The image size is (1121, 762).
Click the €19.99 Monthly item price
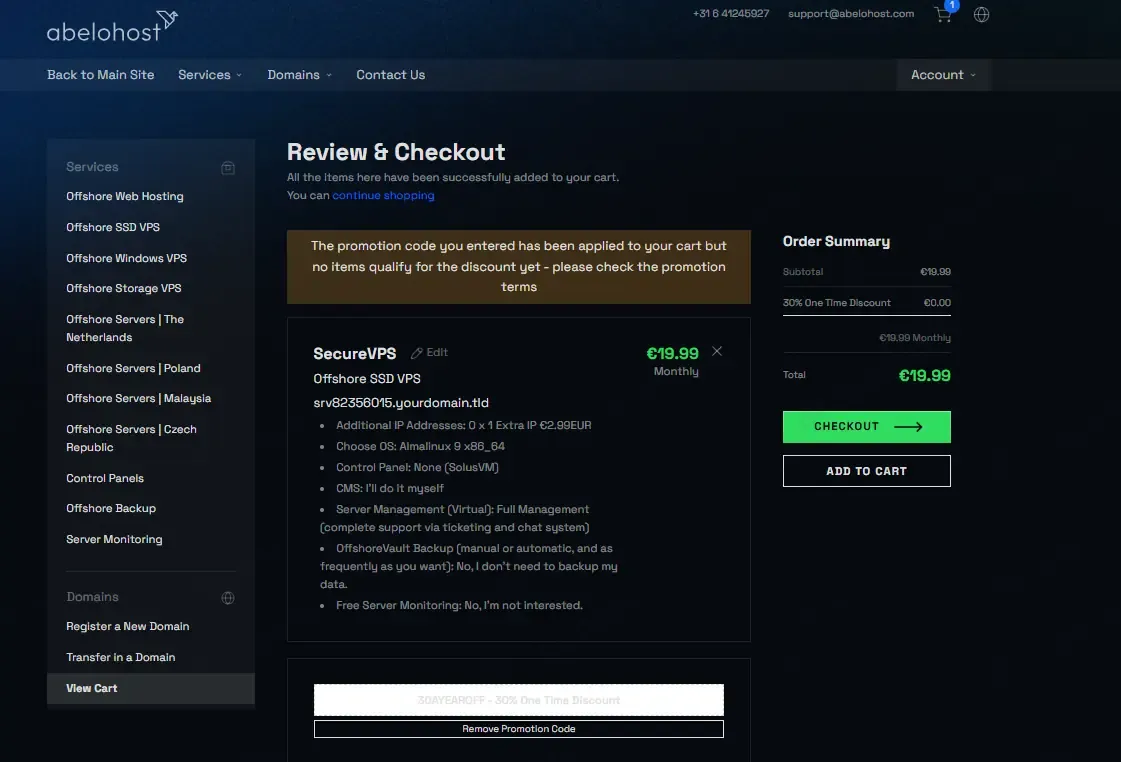[x=673, y=361]
